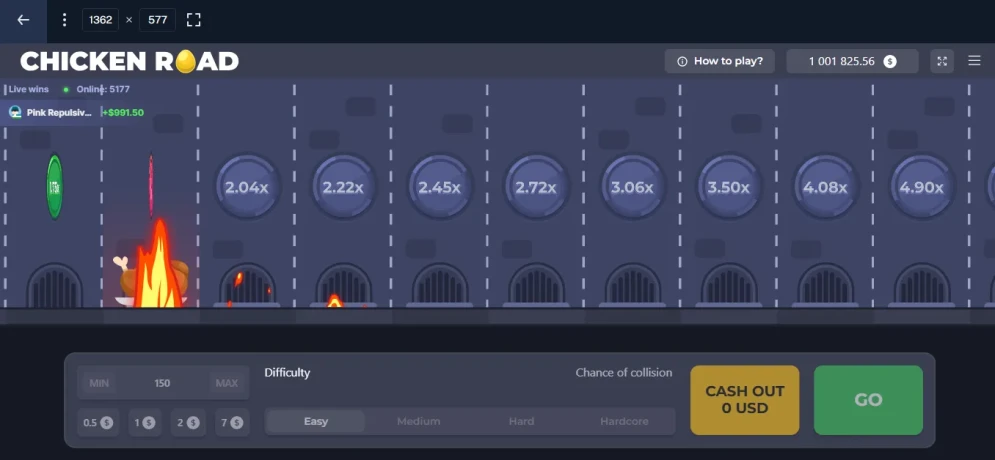Toggle the fullscreen frame icon in toolbar

194,20
